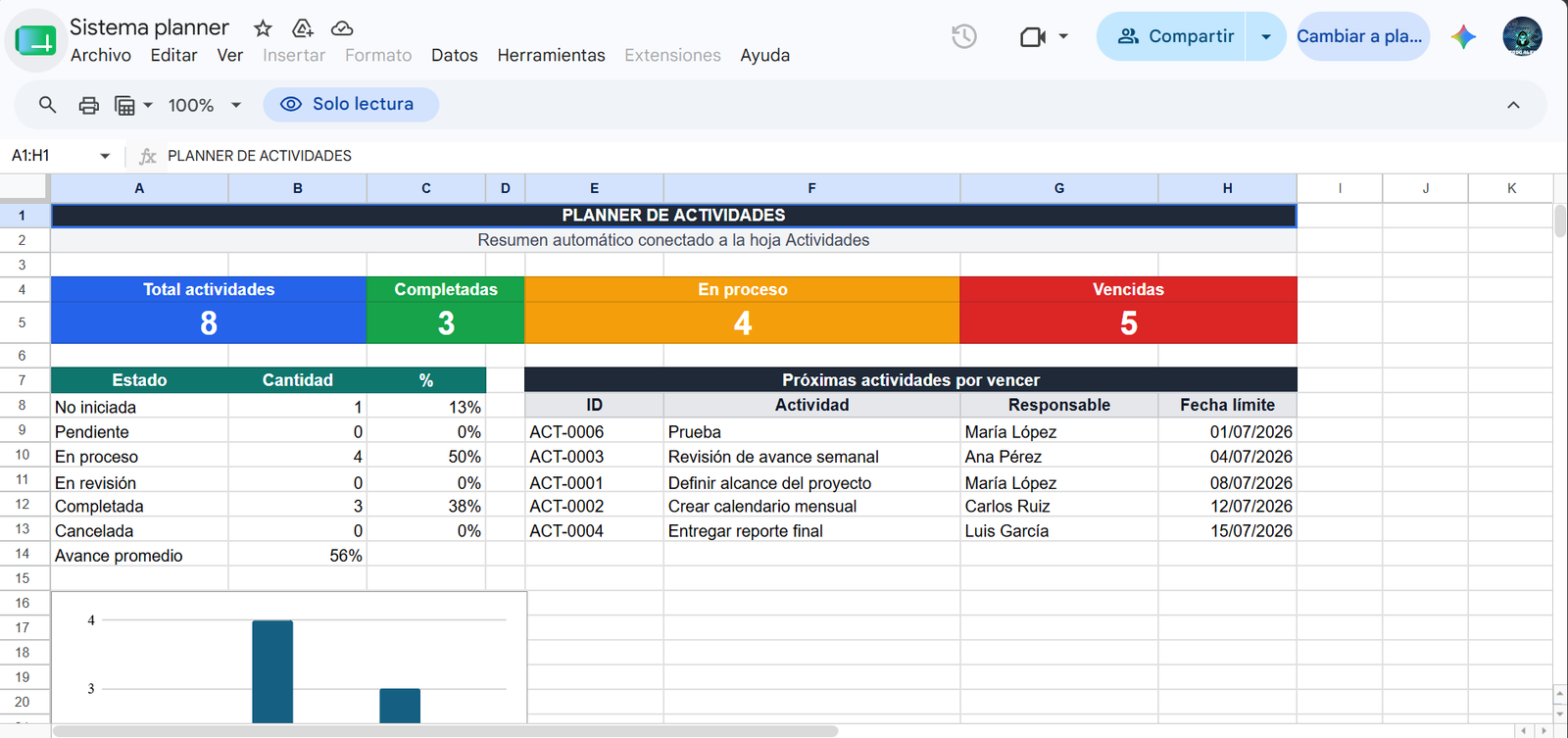The height and width of the screenshot is (738, 1568).
Task: Open the greyed Formato menu
Action: click(x=378, y=56)
